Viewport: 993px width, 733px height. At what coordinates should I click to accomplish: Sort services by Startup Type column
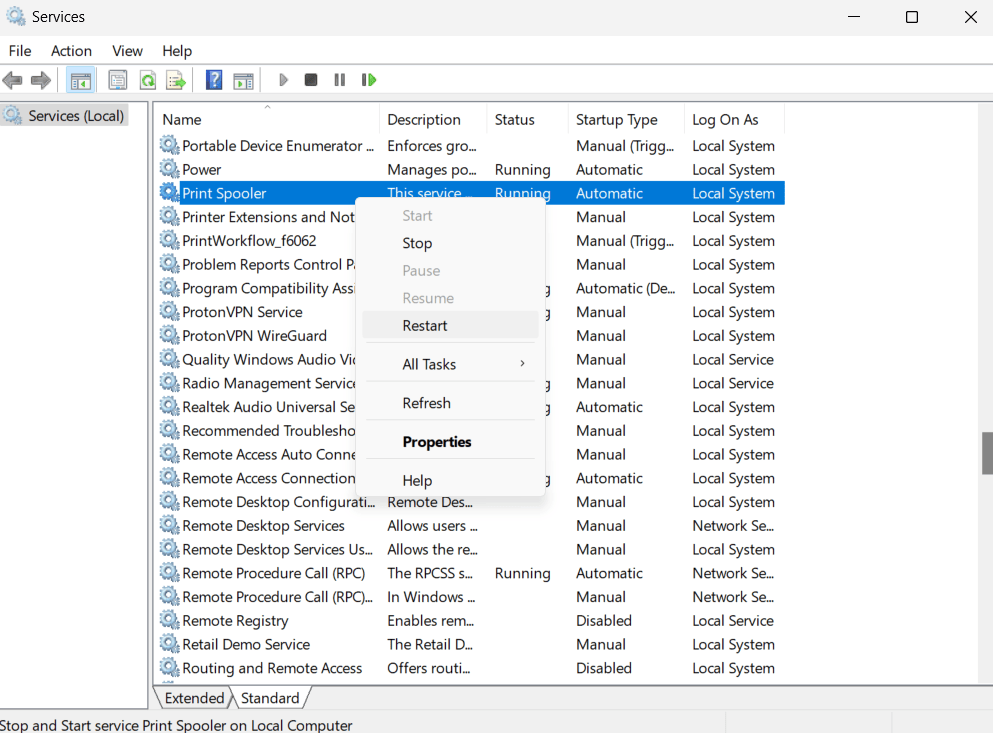617,119
